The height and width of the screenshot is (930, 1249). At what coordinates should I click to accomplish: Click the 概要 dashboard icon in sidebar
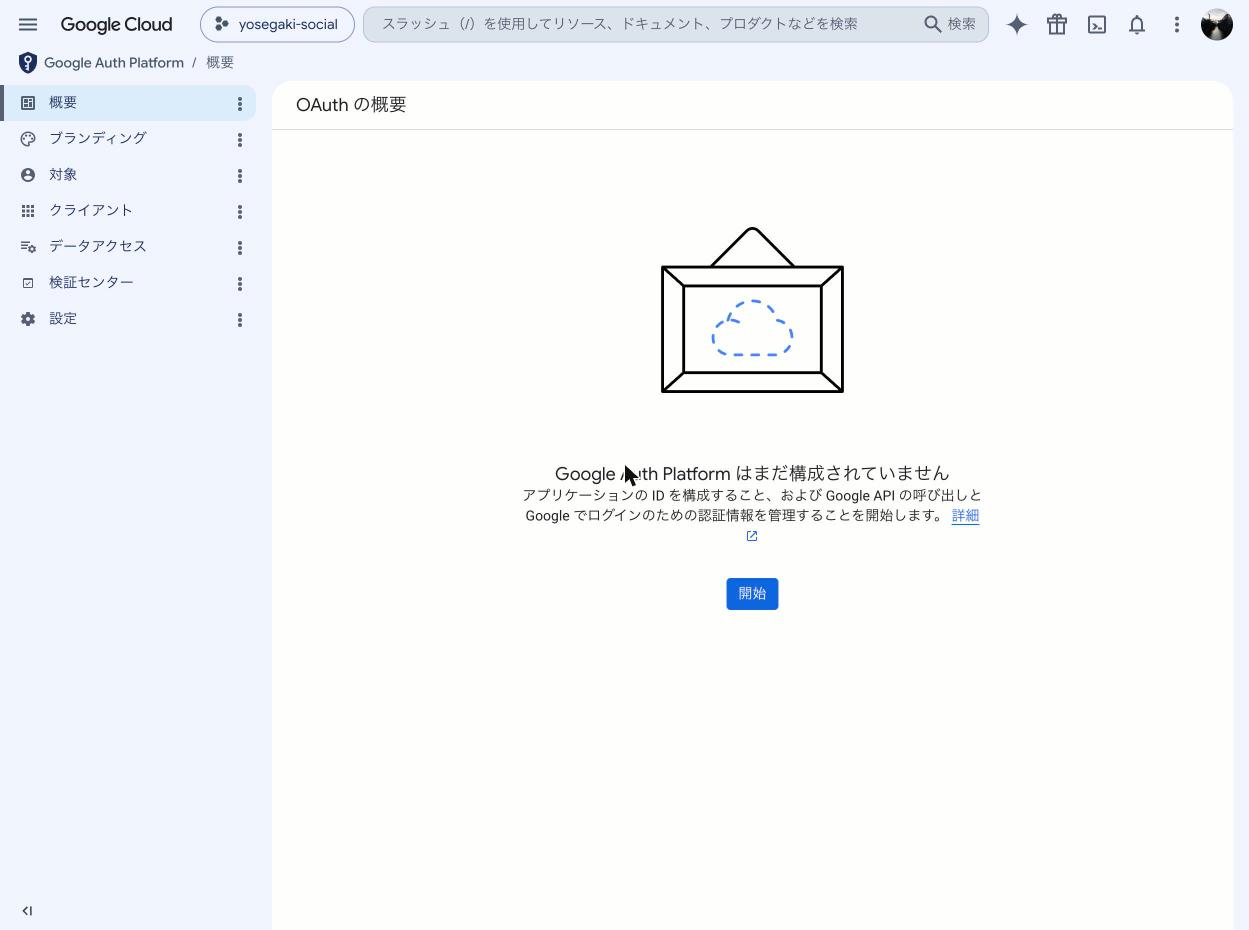(x=28, y=102)
